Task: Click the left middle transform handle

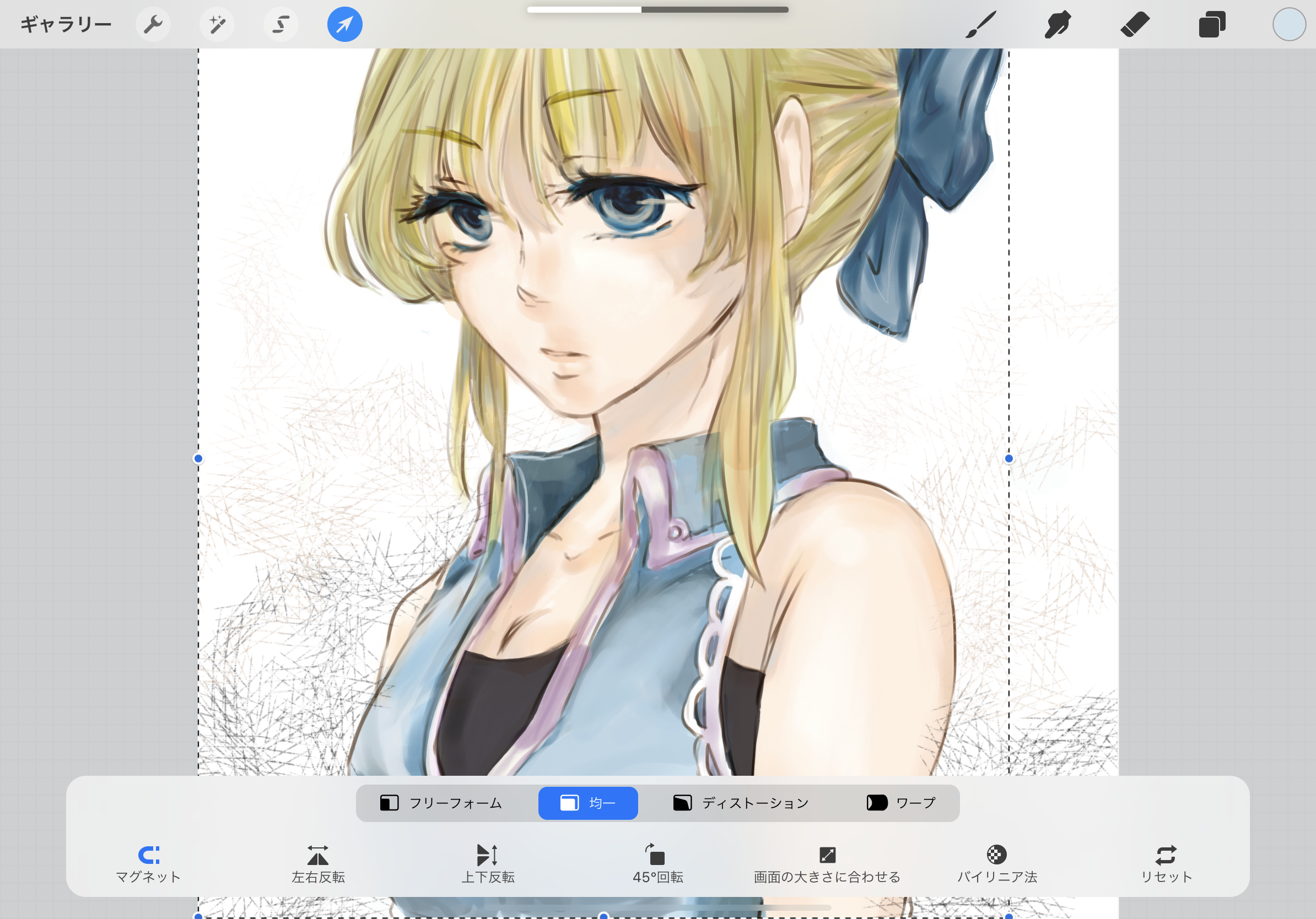Action: [x=198, y=458]
